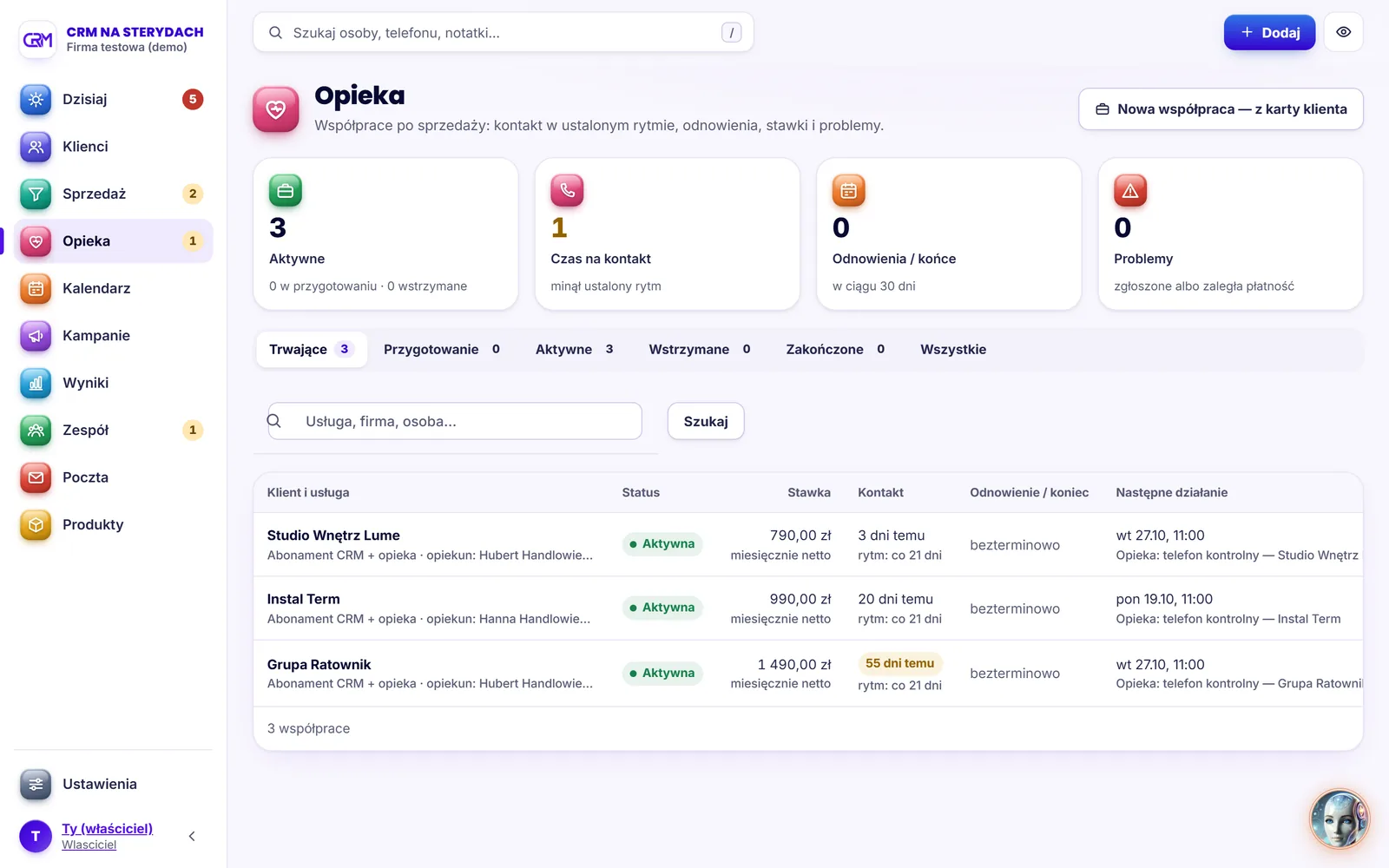Image resolution: width=1389 pixels, height=868 pixels.
Task: Open the Studio Wnętrz Lume row
Action: (x=808, y=545)
